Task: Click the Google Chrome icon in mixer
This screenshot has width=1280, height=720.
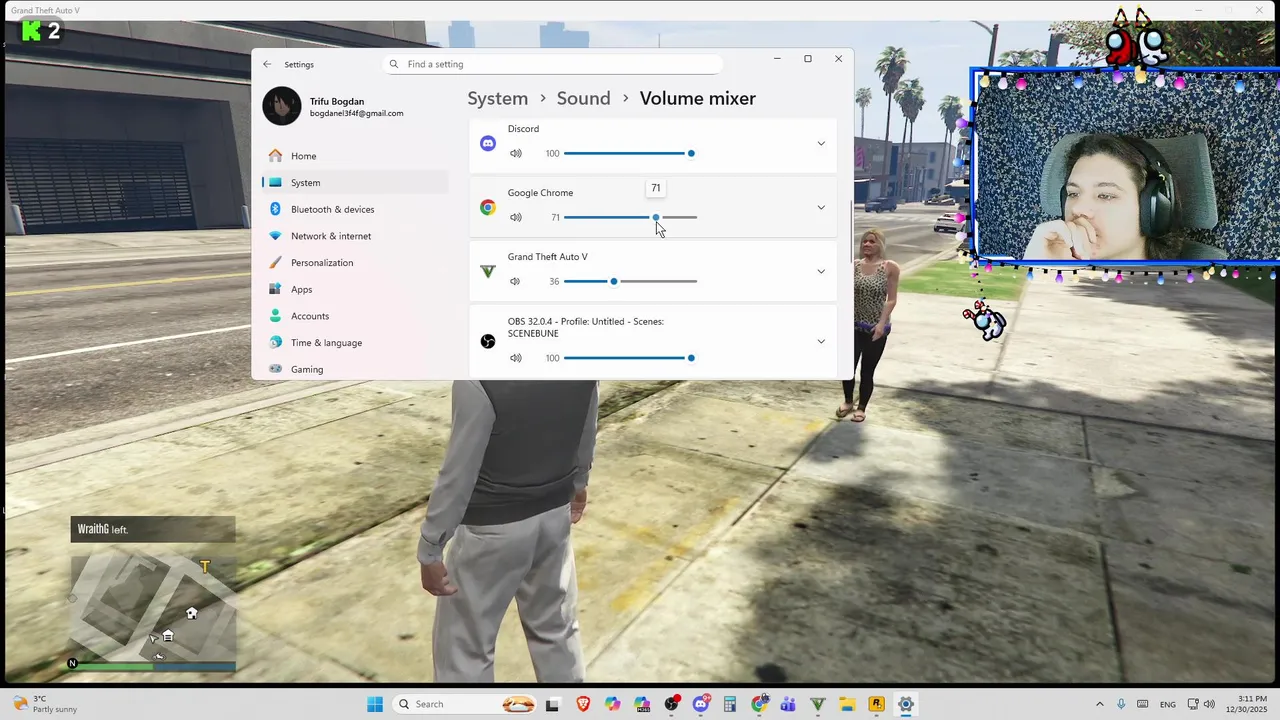Action: pyautogui.click(x=488, y=208)
